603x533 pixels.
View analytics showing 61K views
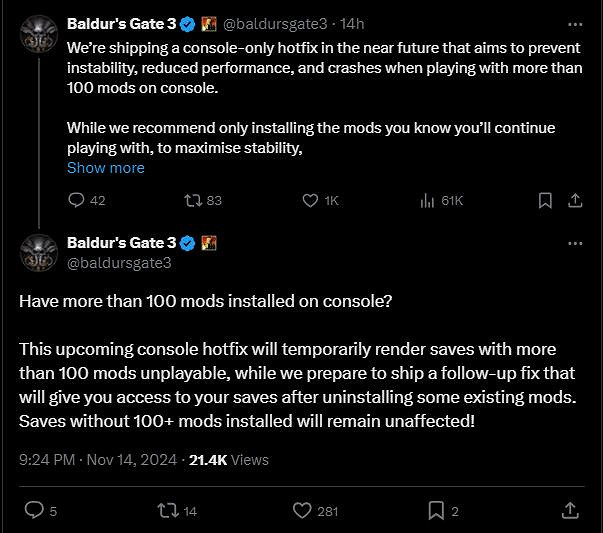click(x=428, y=200)
